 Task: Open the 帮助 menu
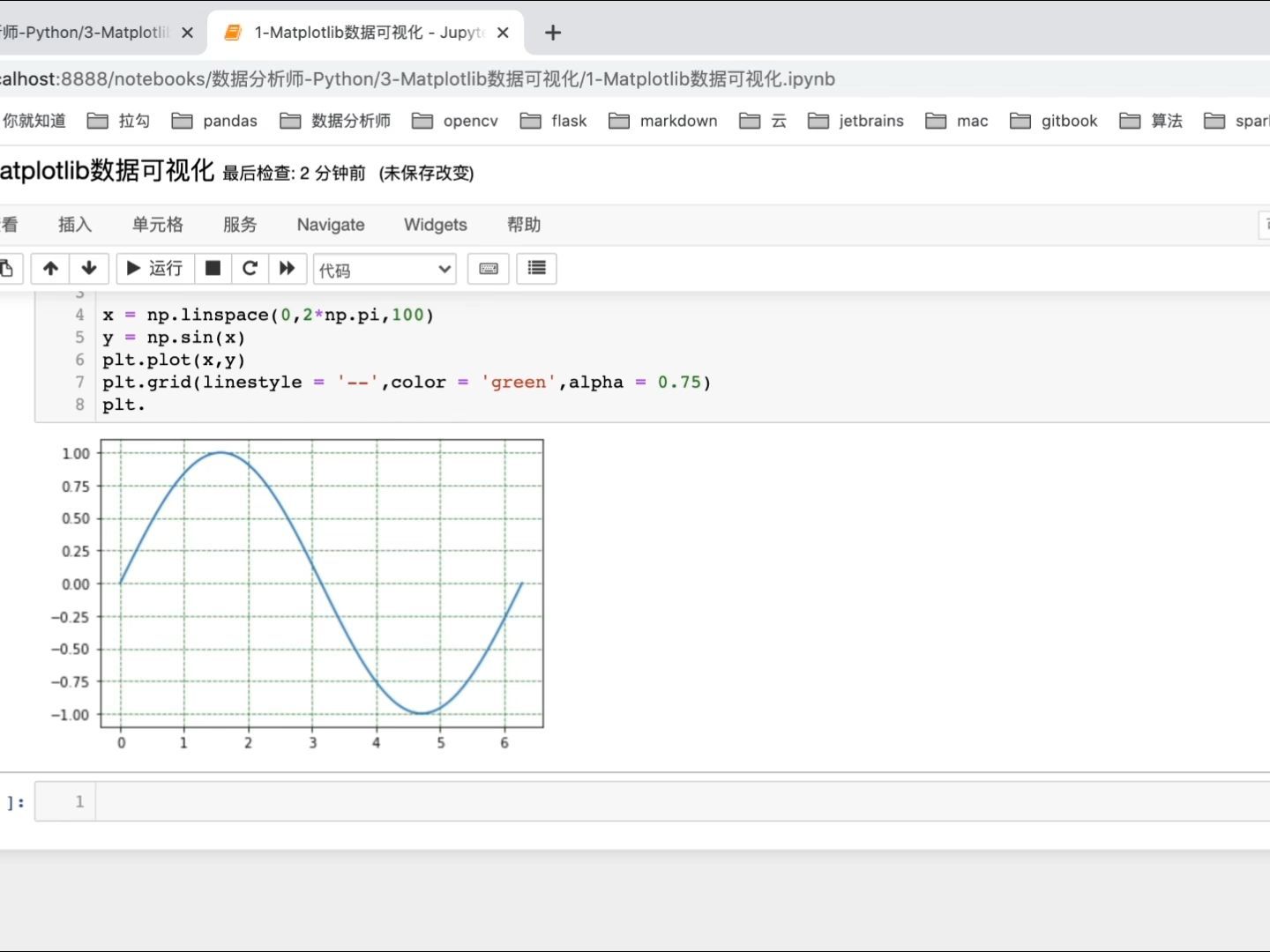[x=524, y=225]
